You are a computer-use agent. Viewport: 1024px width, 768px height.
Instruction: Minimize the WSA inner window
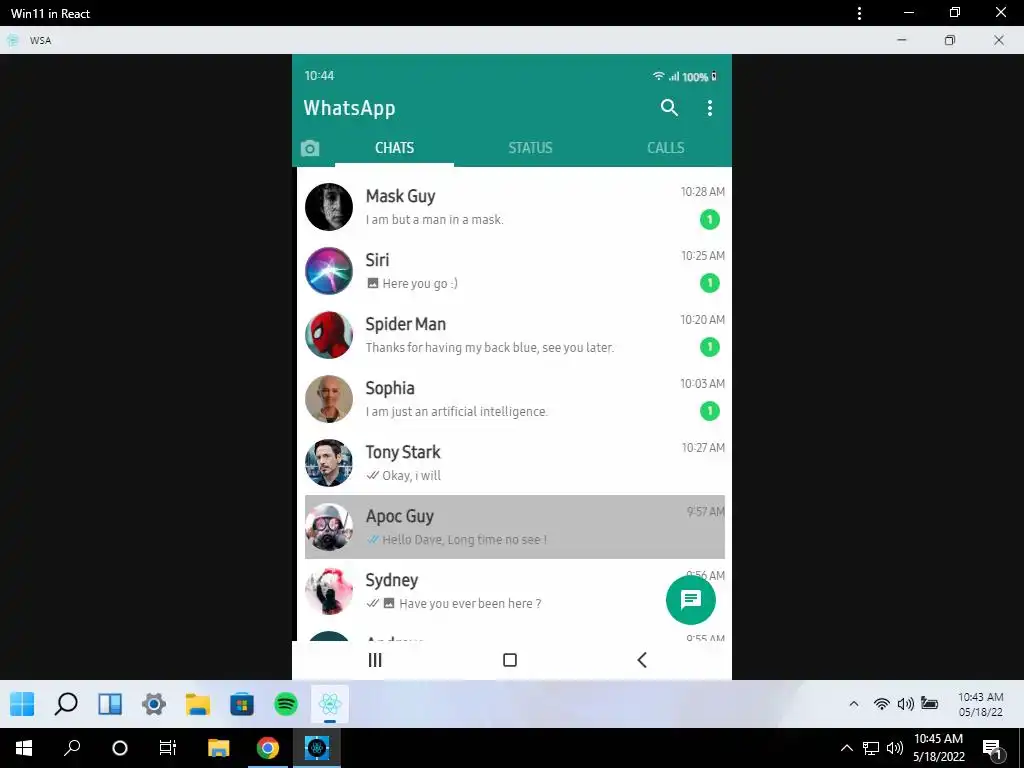coord(902,40)
